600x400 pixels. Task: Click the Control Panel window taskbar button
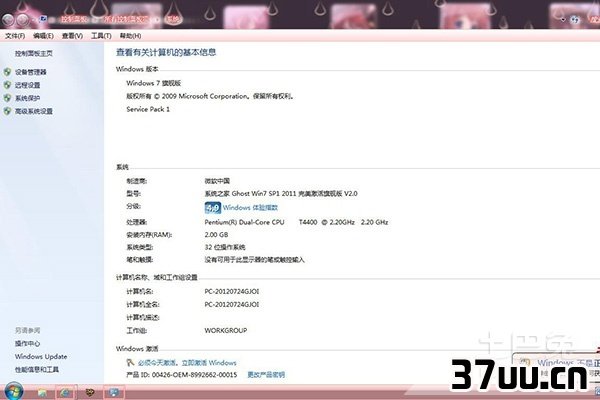click(x=114, y=392)
